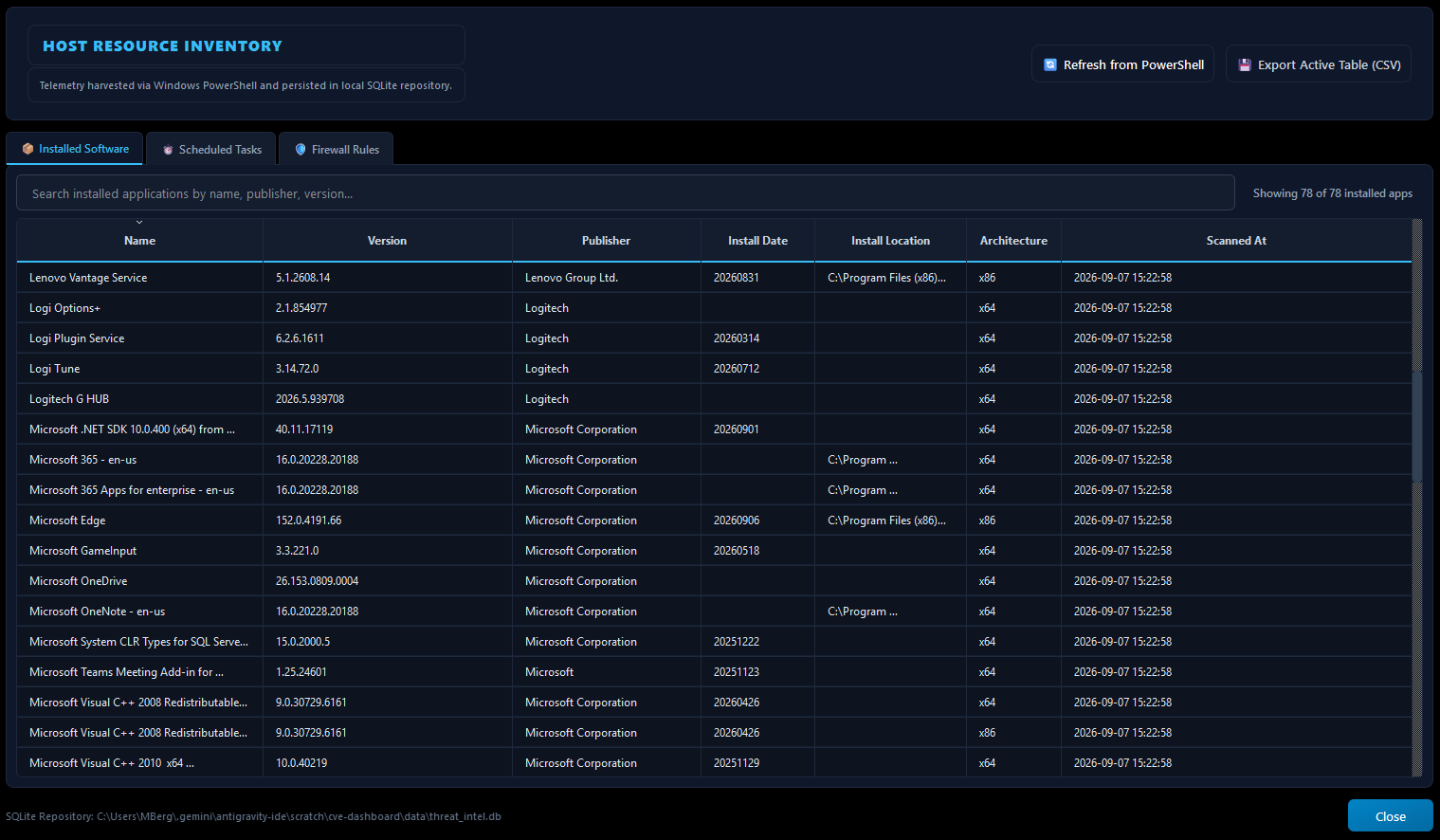
Task: Select the Microsoft GameInput row
Action: [x=714, y=551]
